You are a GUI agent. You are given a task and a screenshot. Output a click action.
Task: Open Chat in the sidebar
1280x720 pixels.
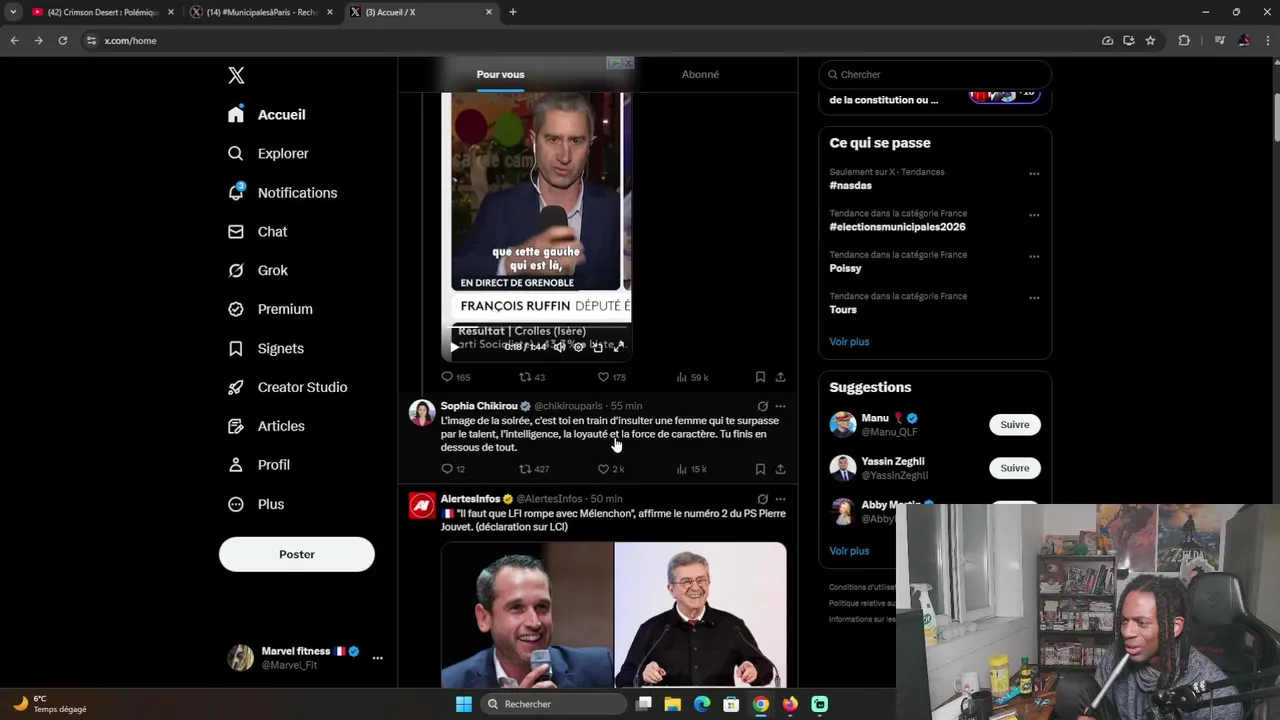pyautogui.click(x=258, y=231)
